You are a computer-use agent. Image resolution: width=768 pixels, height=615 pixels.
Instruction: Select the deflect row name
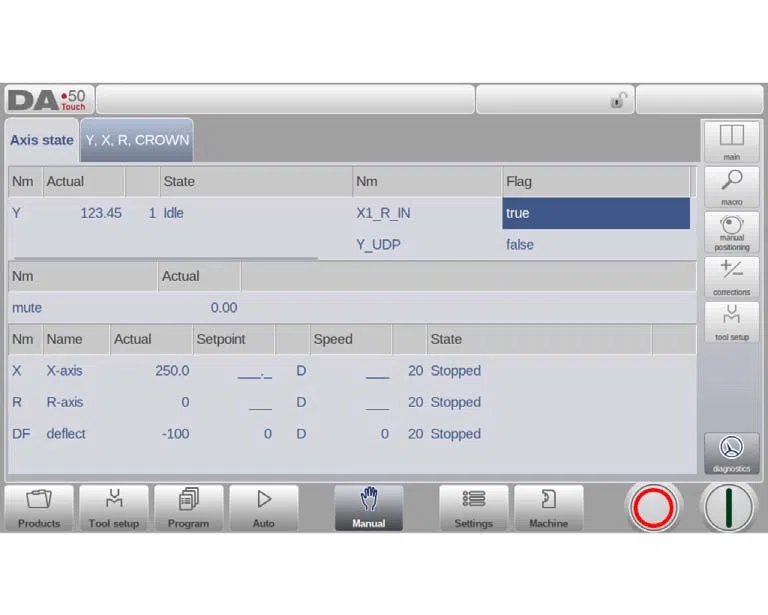tap(66, 434)
